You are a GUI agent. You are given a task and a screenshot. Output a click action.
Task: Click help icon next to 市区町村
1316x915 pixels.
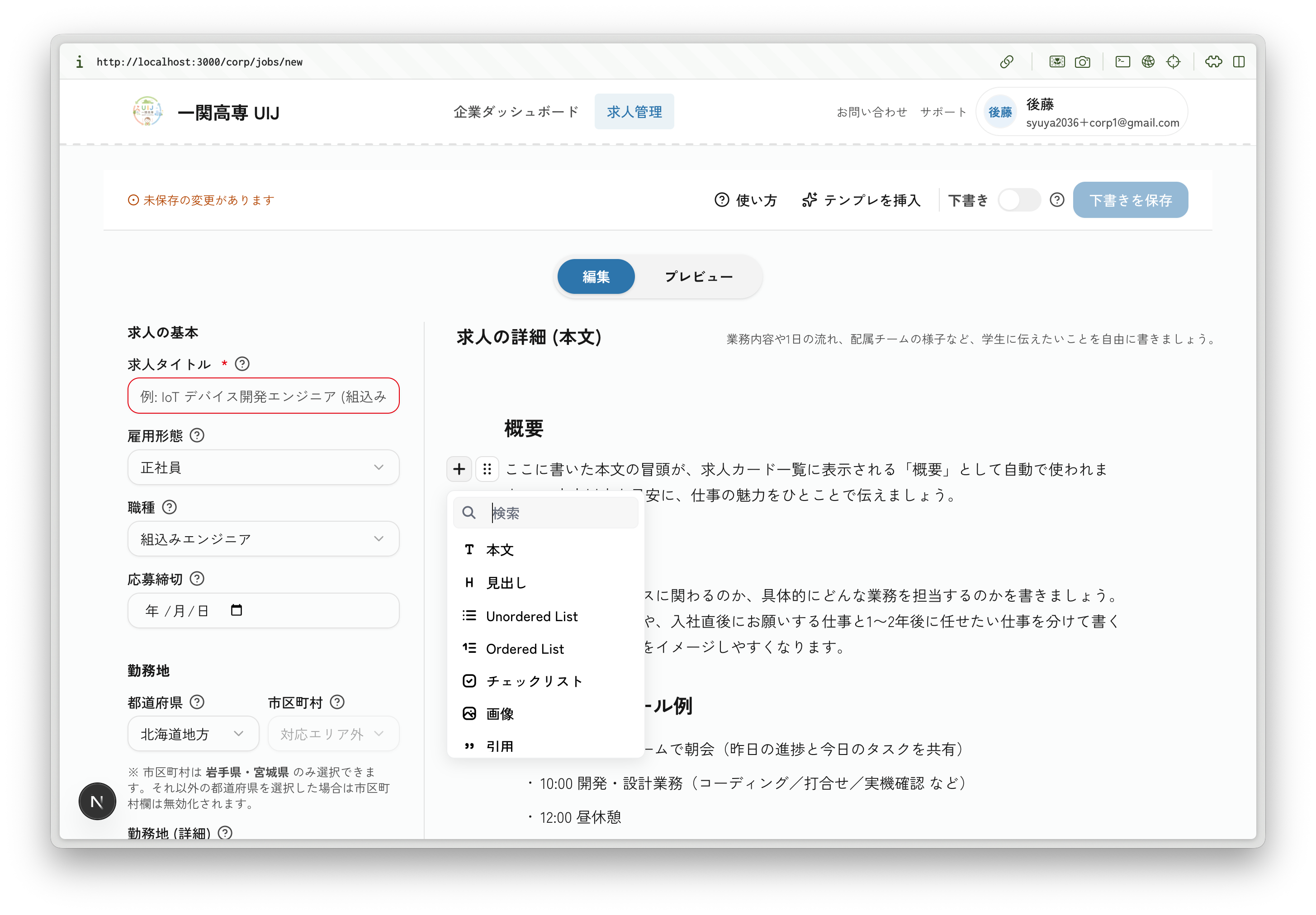tap(338, 702)
